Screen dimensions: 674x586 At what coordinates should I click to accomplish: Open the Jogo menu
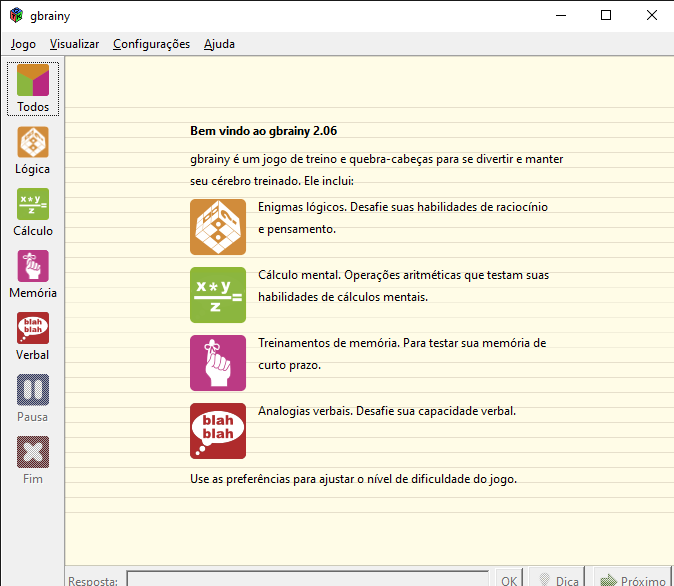23,44
